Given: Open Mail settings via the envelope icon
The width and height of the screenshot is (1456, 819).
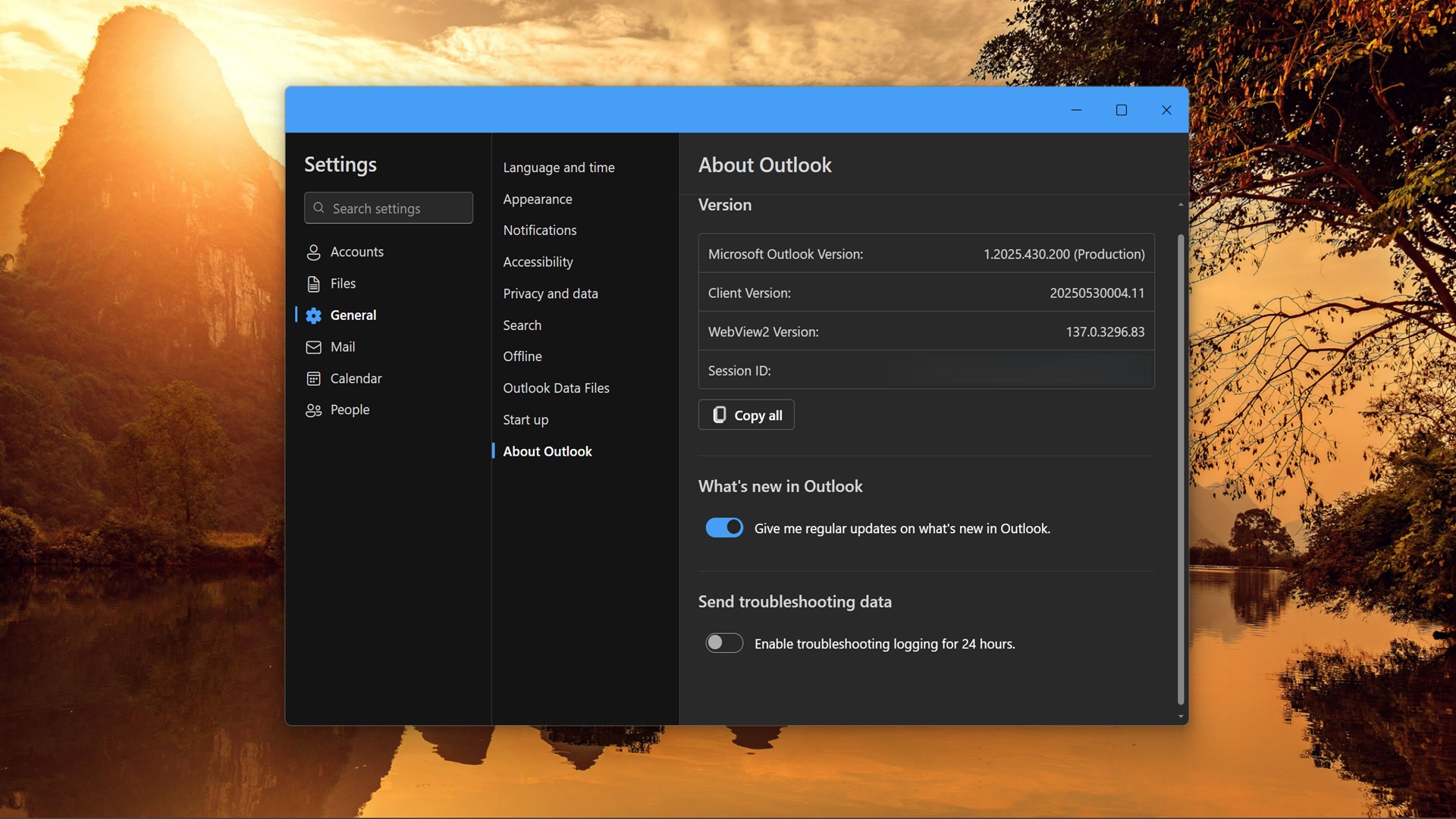Looking at the screenshot, I should coord(314,347).
